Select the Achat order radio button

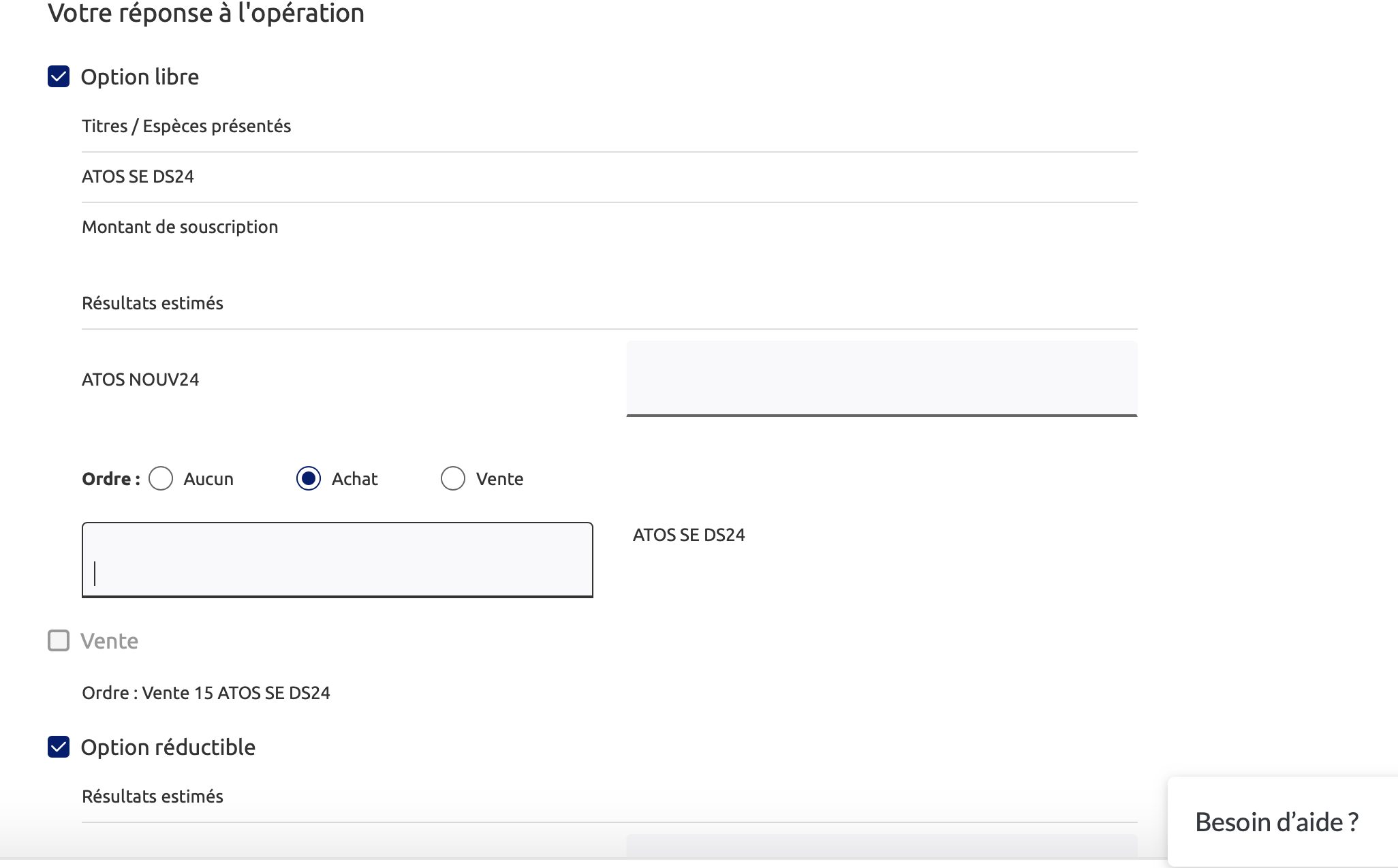pyautogui.click(x=309, y=478)
